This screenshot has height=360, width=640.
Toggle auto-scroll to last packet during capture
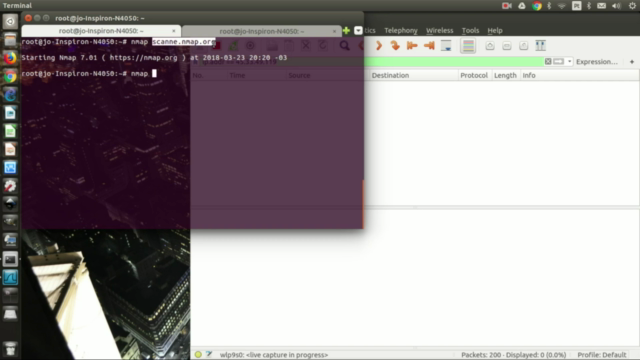[x=446, y=46]
